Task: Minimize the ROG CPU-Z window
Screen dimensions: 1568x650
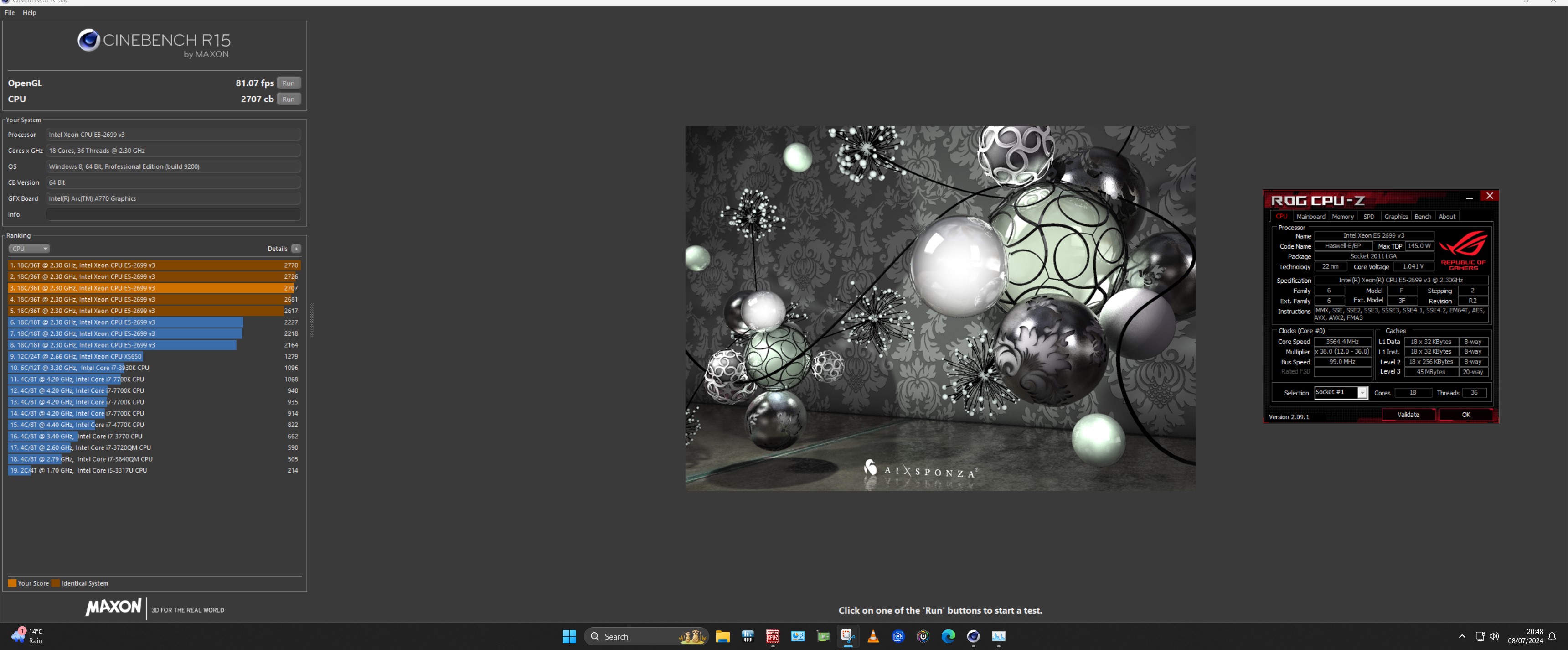Action: 1469,198
